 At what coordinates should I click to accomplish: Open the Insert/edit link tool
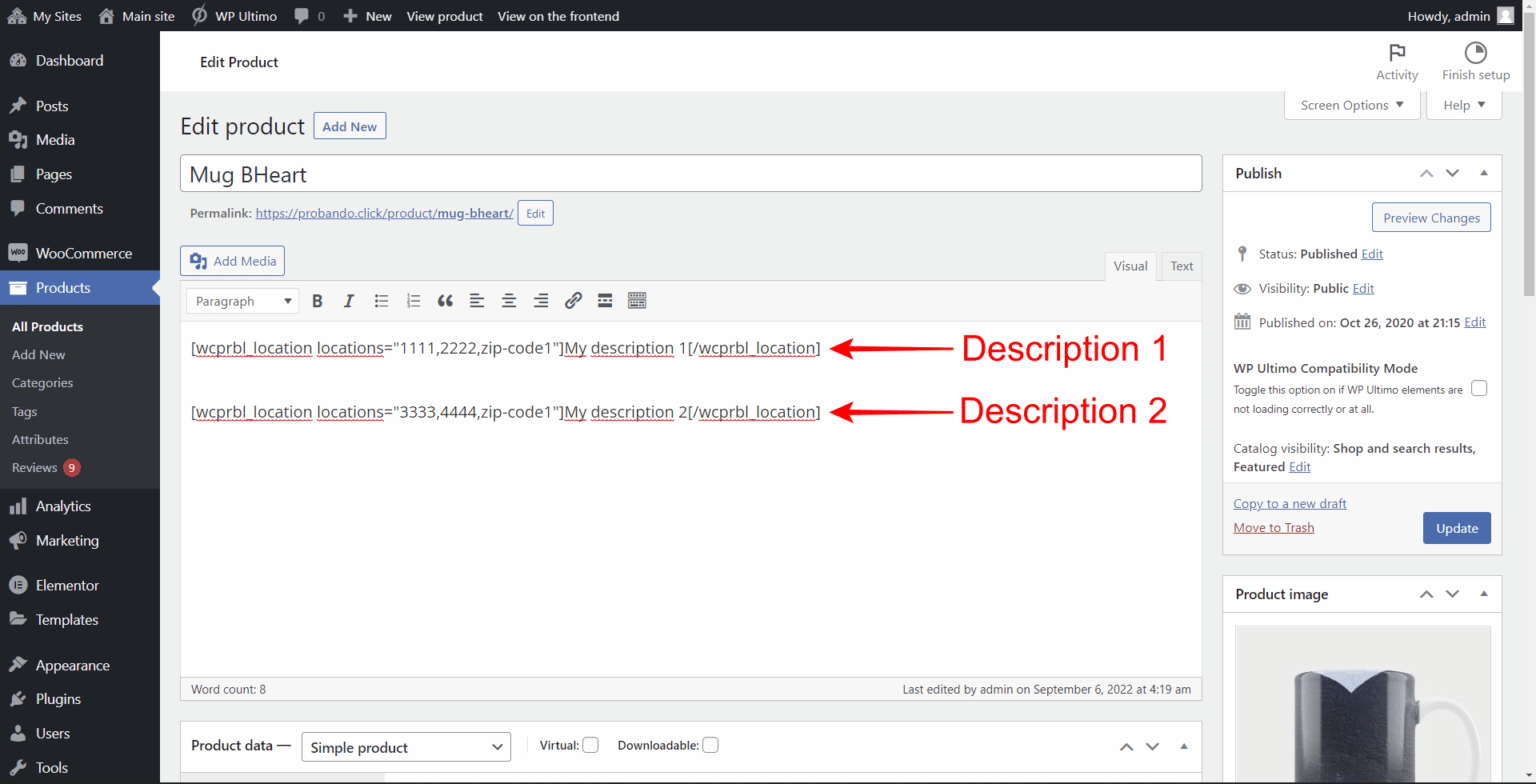(x=573, y=300)
